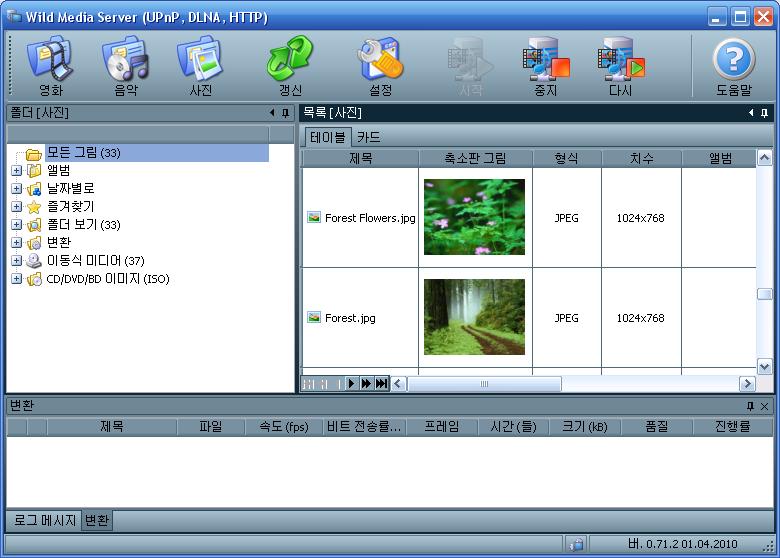780x558 pixels.
Task: Click the network status icon in status bar
Action: click(577, 544)
